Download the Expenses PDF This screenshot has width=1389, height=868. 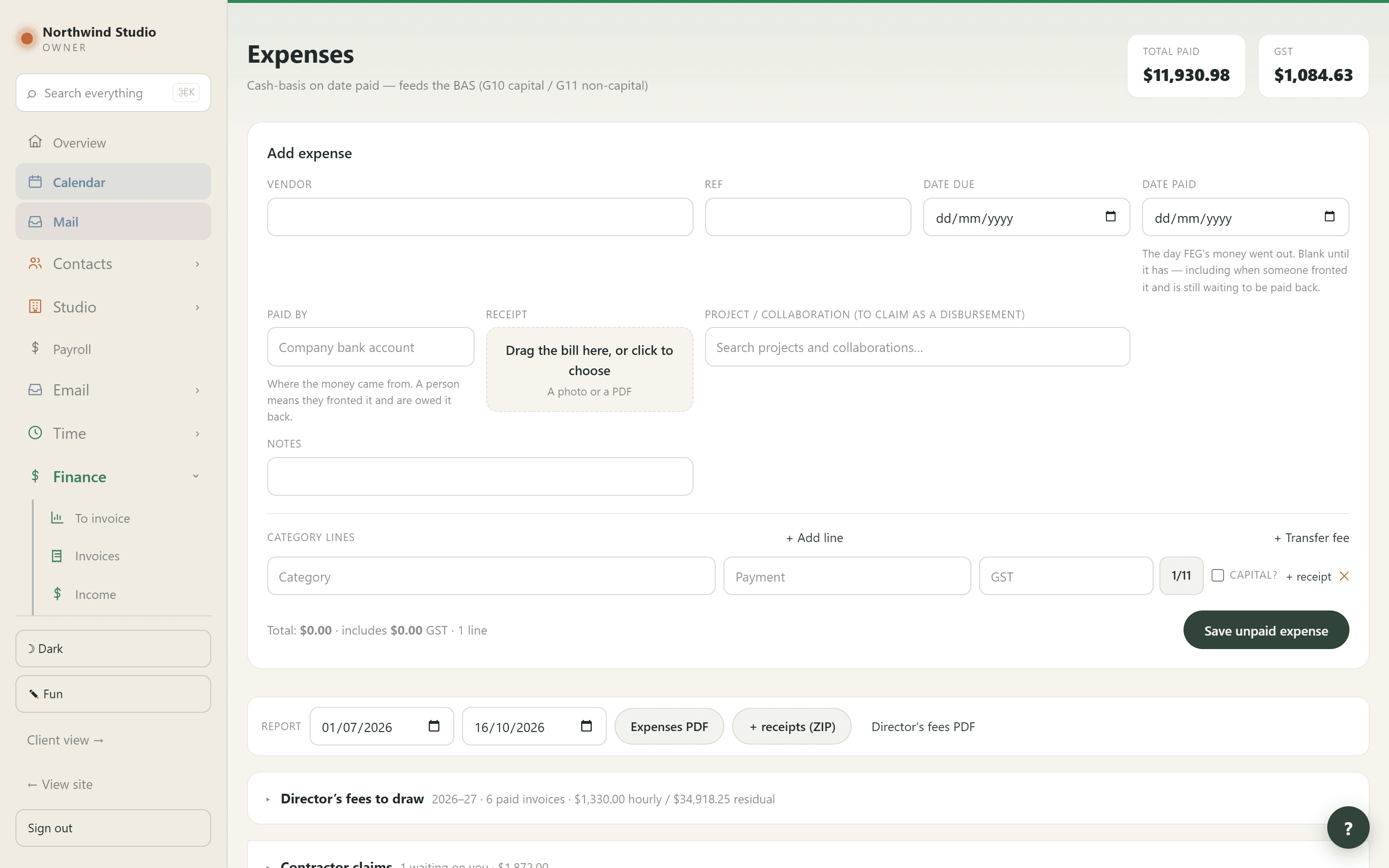[x=669, y=726]
